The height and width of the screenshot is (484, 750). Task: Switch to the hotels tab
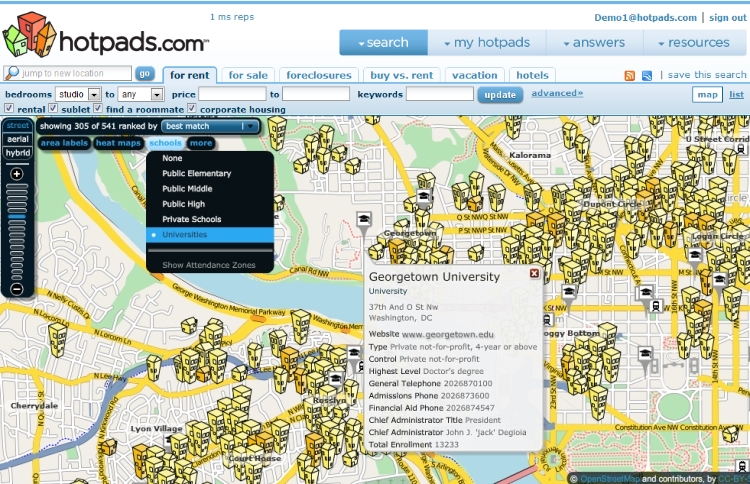(532, 75)
